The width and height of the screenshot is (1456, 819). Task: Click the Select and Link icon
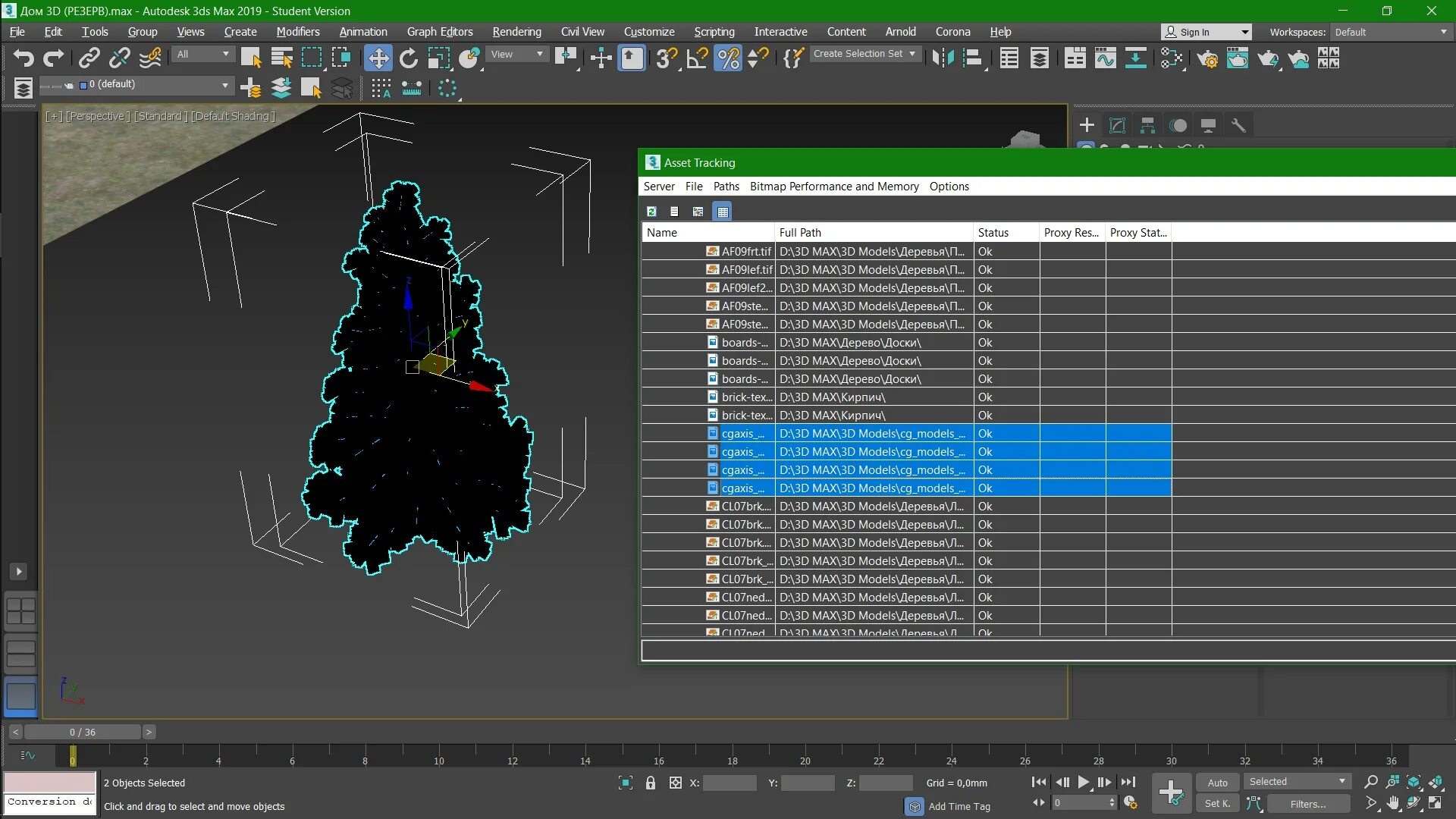(89, 58)
